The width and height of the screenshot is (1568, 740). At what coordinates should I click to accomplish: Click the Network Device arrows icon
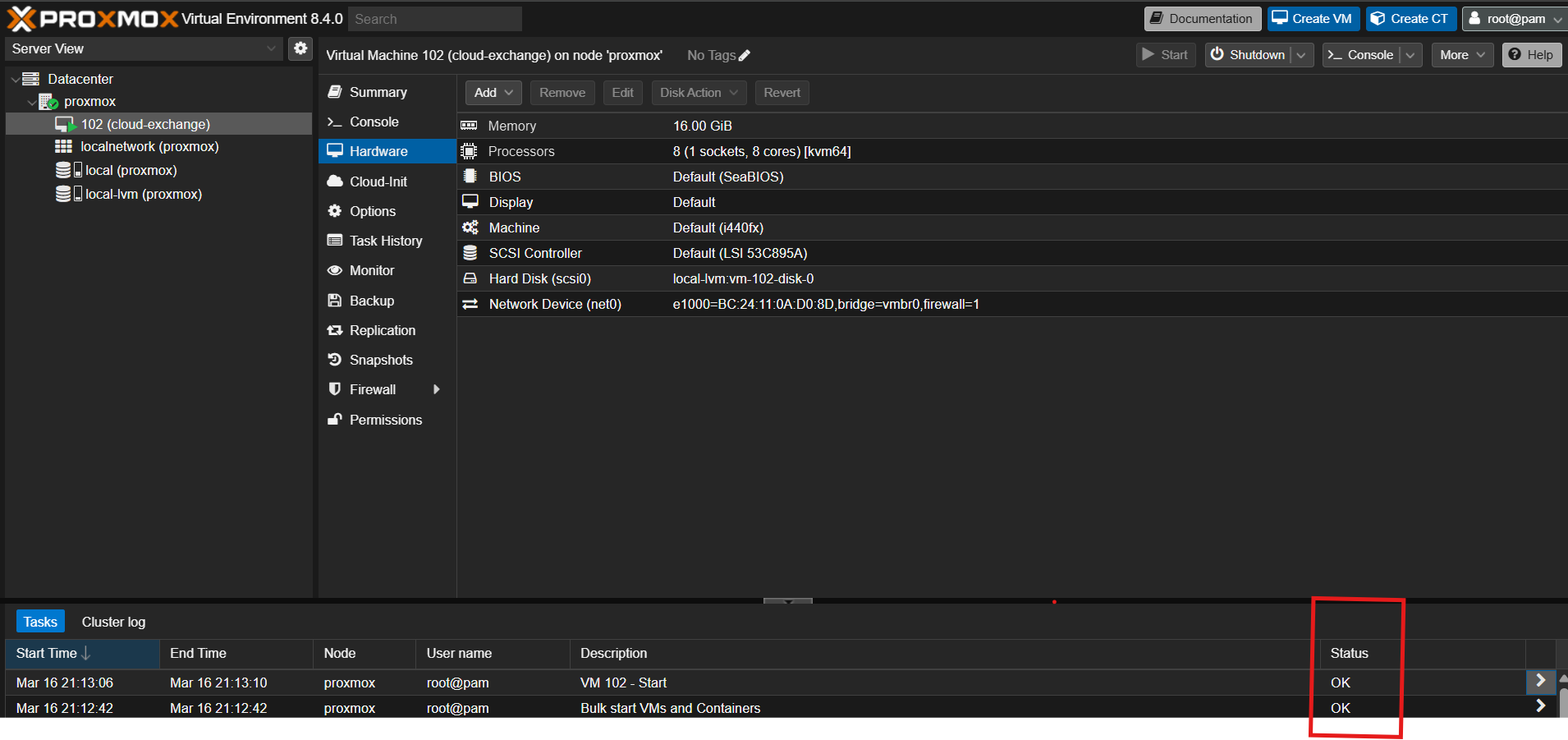pyautogui.click(x=470, y=304)
